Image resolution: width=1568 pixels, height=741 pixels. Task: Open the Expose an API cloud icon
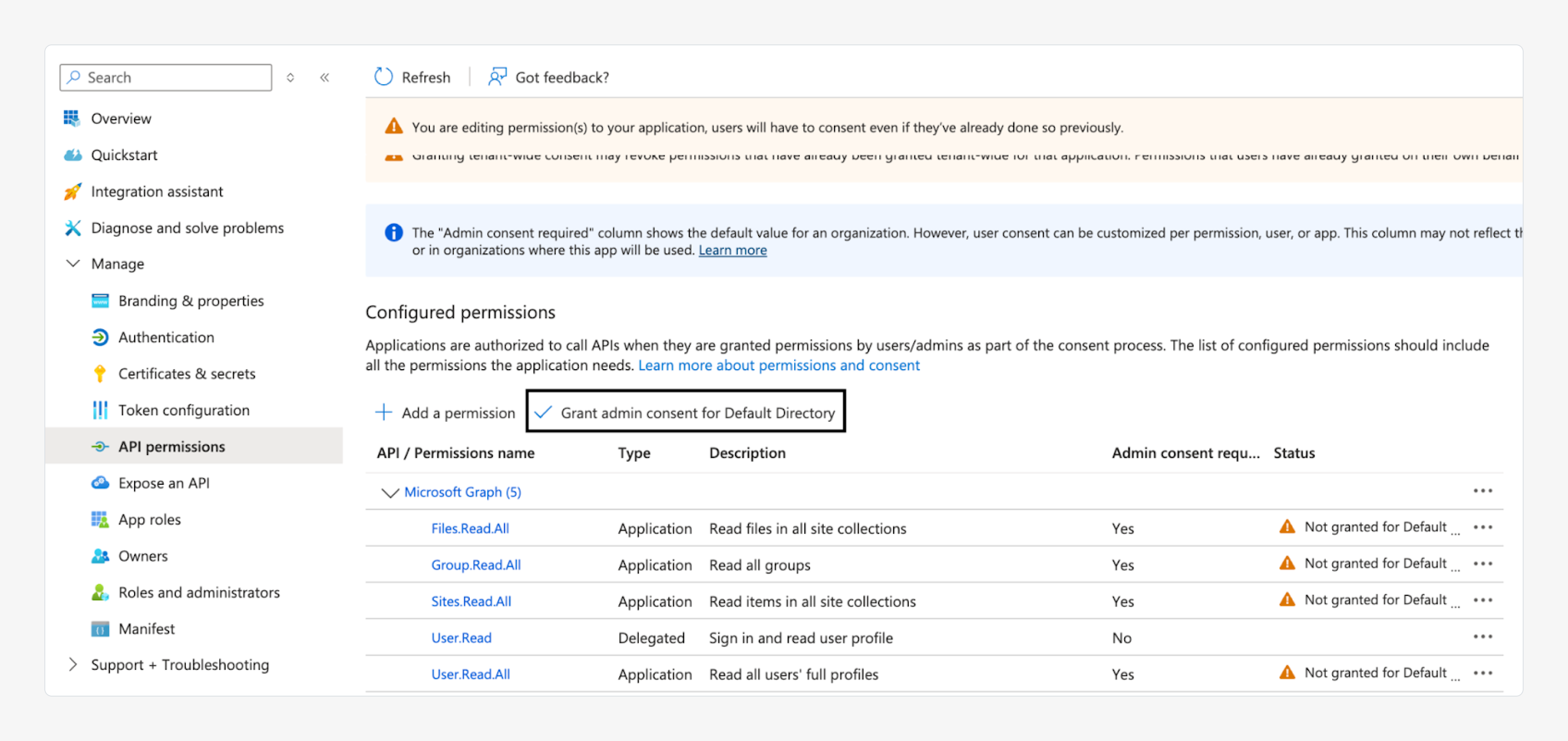point(100,483)
